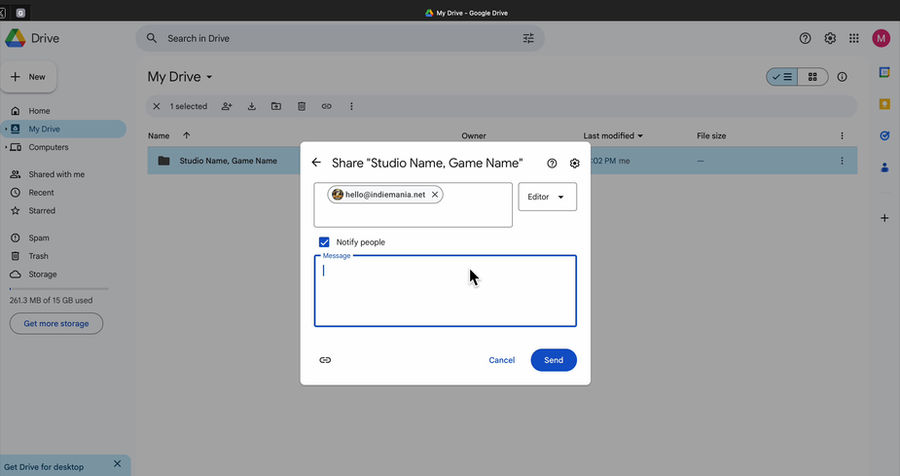Image resolution: width=900 pixels, height=476 pixels.
Task: Open the Spam section
Action: (x=38, y=238)
